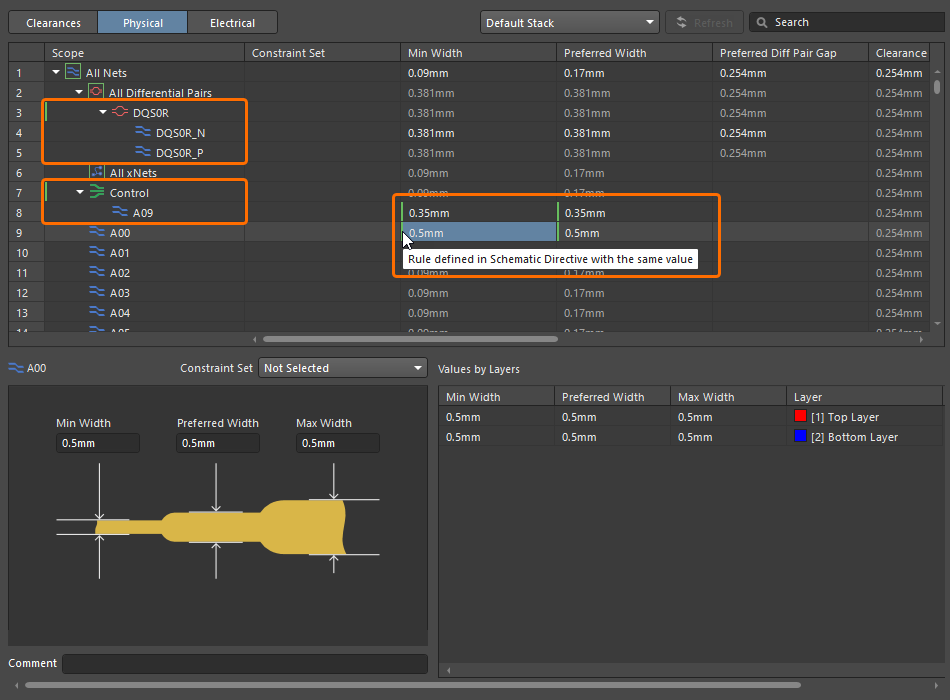Click the DQS0R_N net icon
The height and width of the screenshot is (700, 950).
pyautogui.click(x=143, y=132)
